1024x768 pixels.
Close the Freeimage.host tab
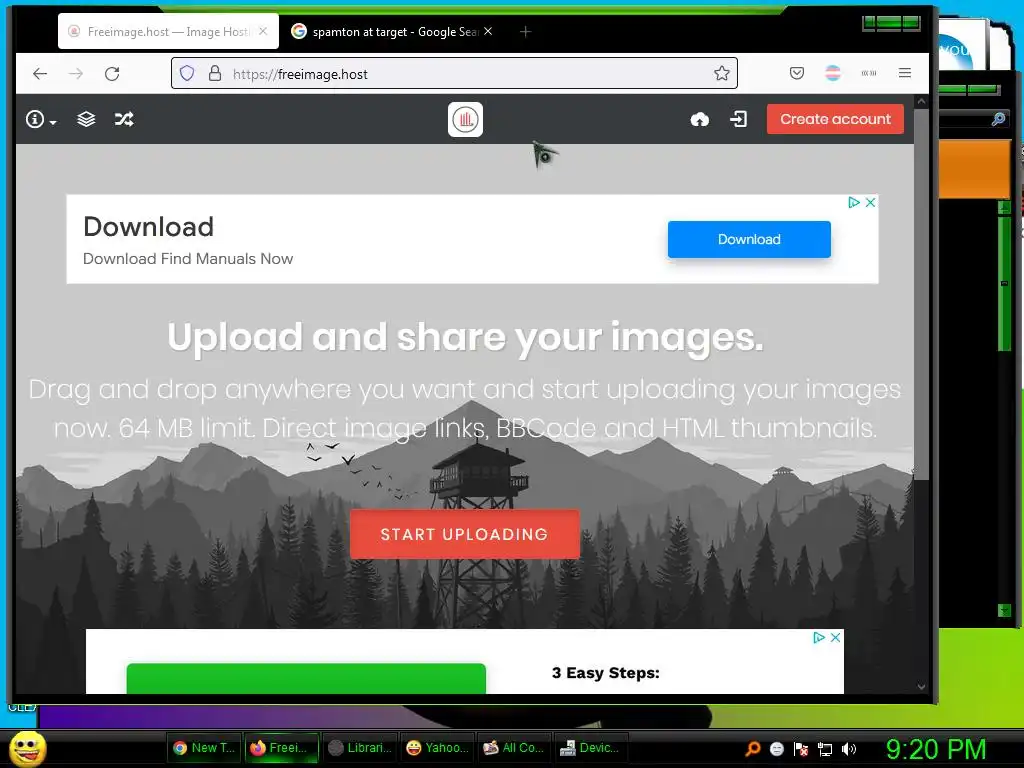(x=263, y=31)
